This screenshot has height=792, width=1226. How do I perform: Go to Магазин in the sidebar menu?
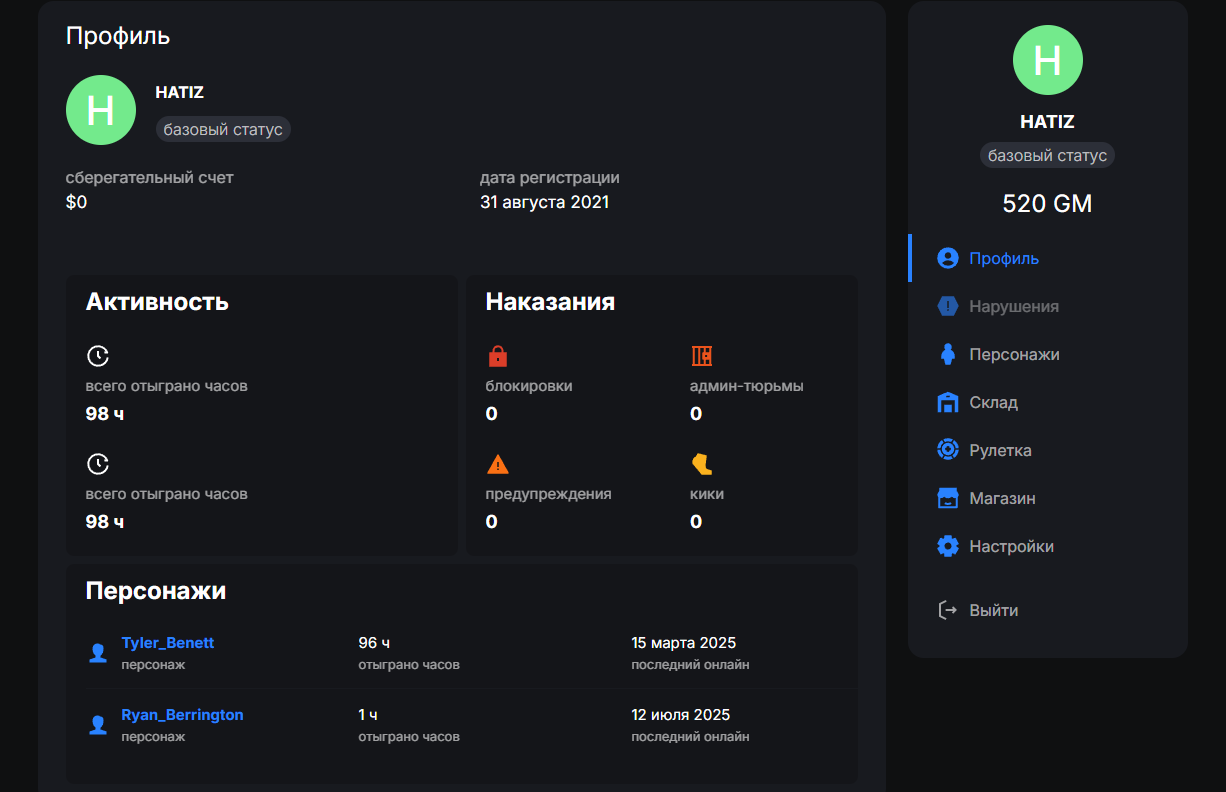pyautogui.click(x=1002, y=498)
